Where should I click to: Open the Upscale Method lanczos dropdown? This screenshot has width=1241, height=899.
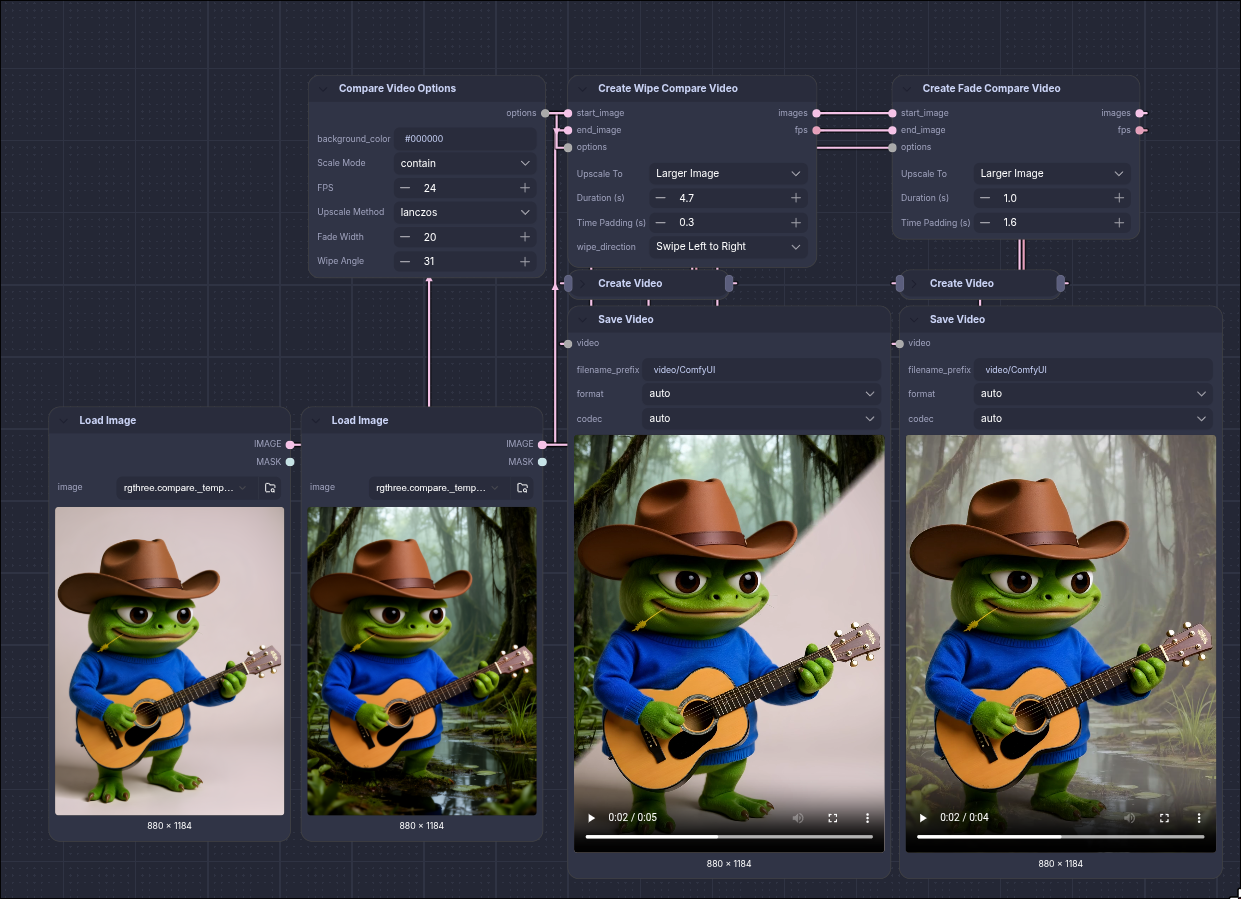(465, 212)
